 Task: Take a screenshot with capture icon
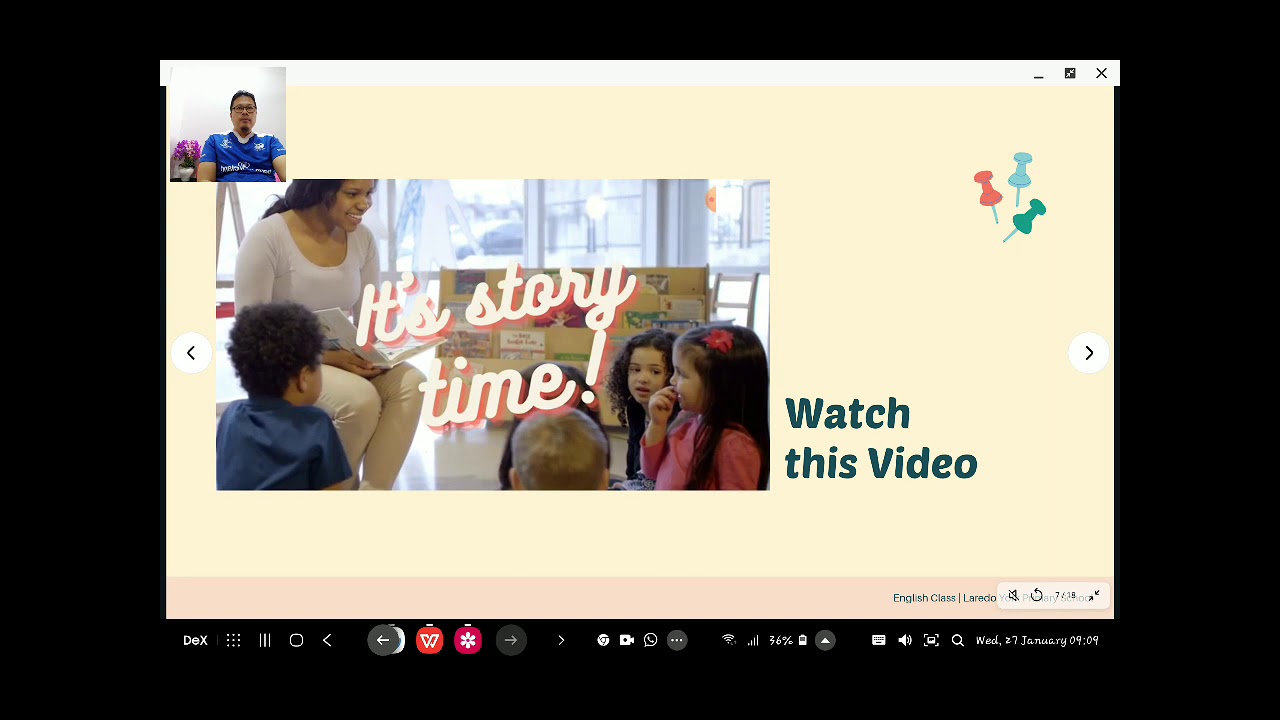pyautogui.click(x=931, y=640)
